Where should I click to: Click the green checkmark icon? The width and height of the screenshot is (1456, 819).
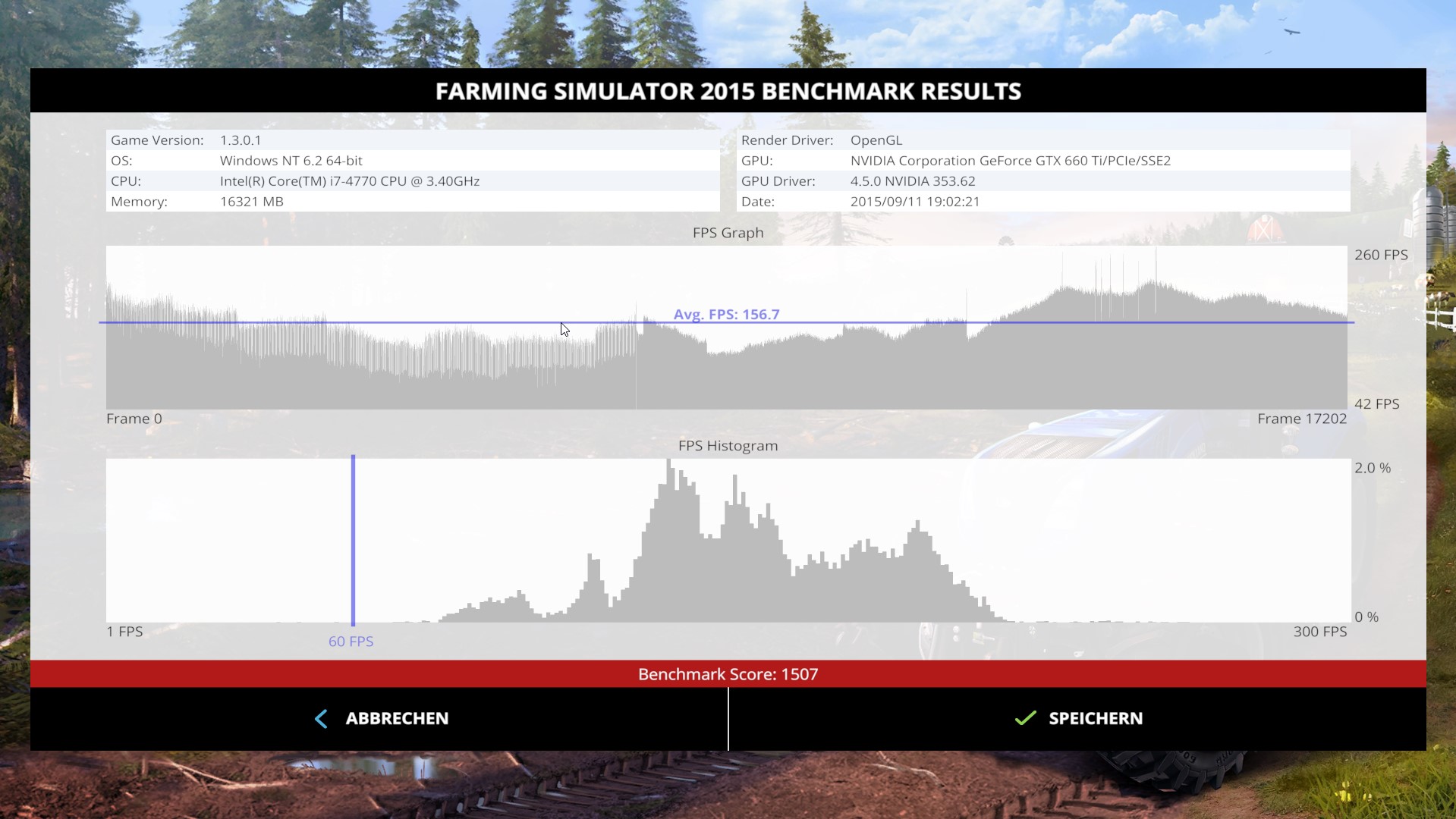[1025, 718]
